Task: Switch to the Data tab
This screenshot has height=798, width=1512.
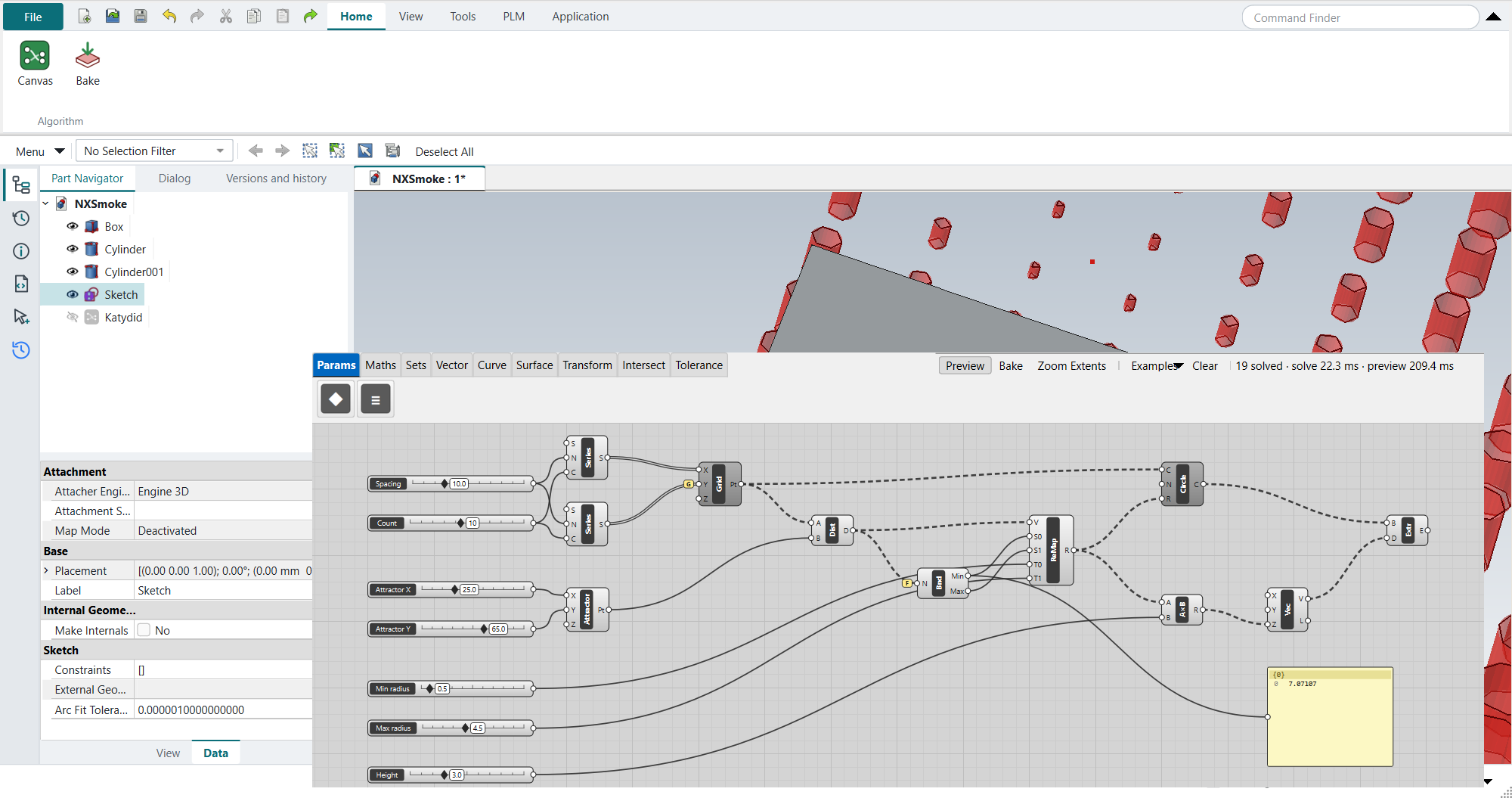Action: (215, 753)
